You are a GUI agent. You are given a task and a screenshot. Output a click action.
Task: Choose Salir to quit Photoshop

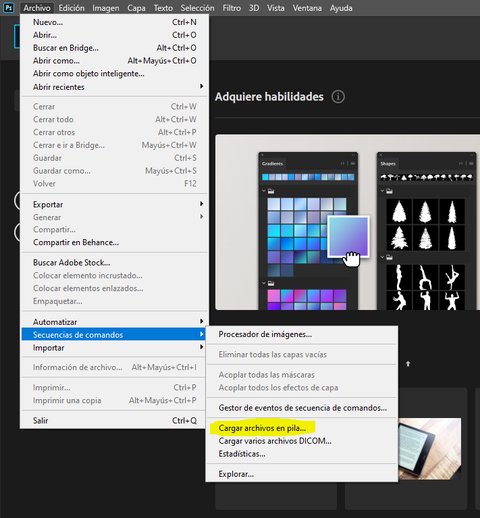[114, 420]
